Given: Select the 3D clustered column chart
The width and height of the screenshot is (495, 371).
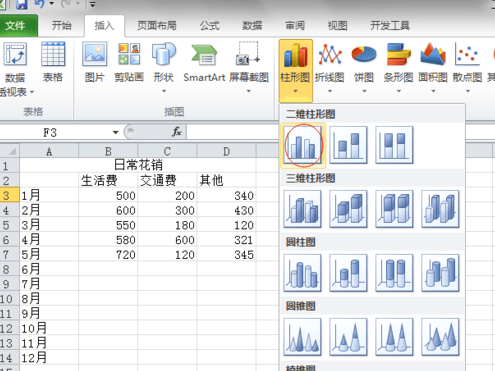Looking at the screenshot, I should tap(303, 209).
